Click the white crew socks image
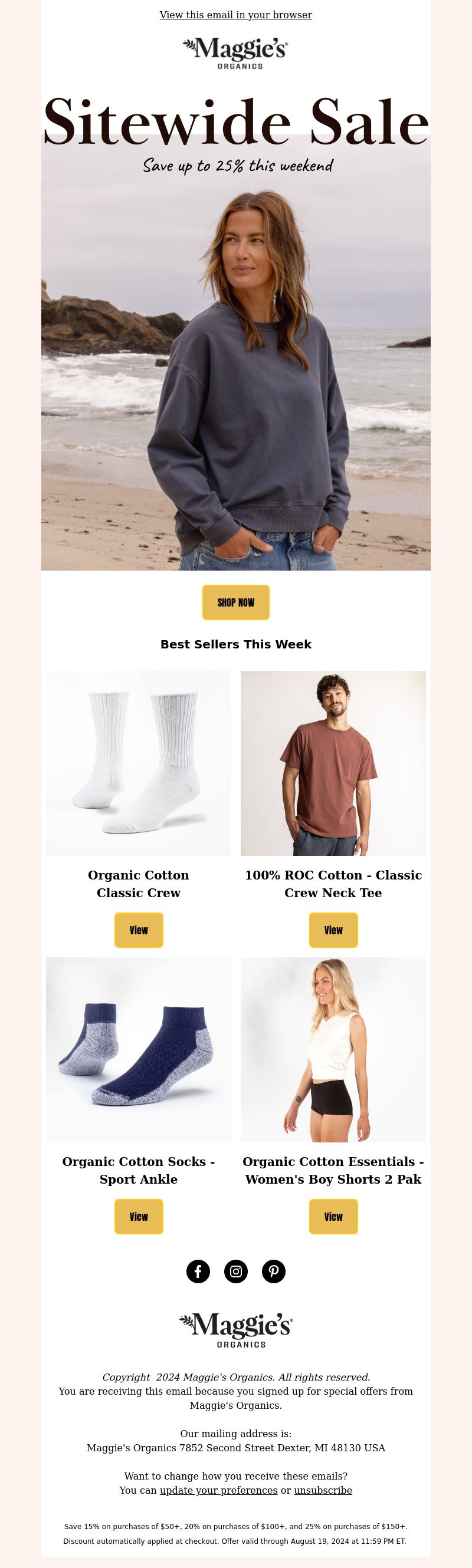 [139, 763]
